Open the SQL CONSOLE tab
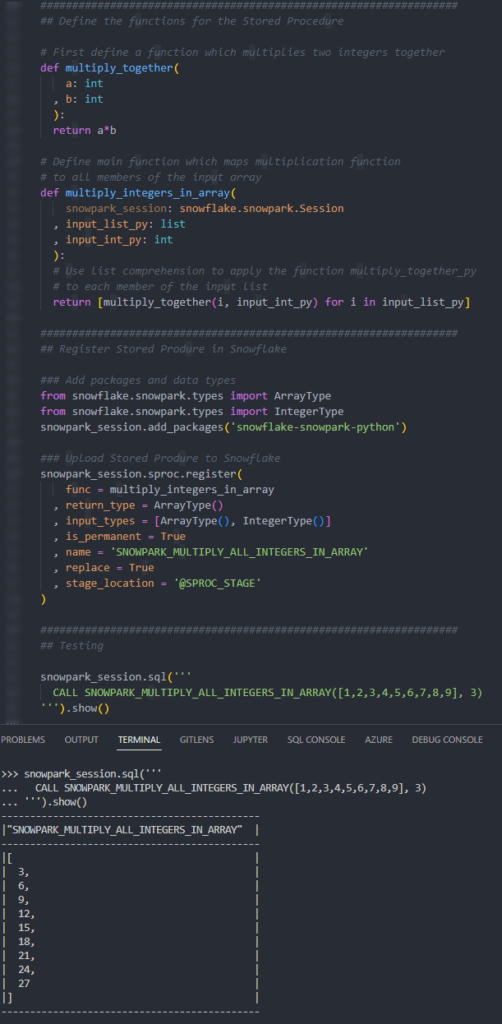 (316, 740)
